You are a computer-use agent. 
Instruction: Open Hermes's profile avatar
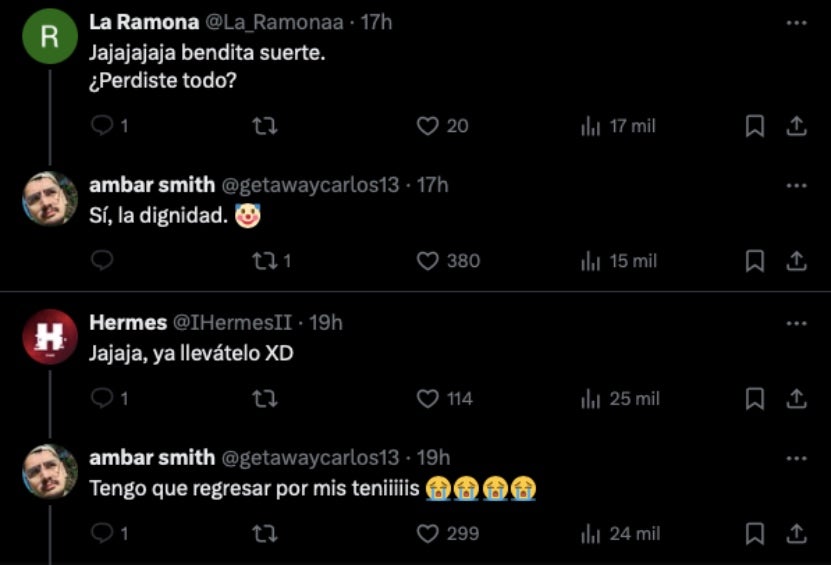pos(50,339)
